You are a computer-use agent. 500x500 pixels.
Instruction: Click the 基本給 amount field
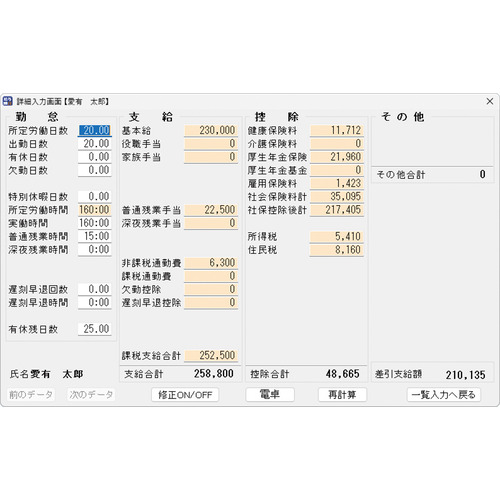click(211, 130)
